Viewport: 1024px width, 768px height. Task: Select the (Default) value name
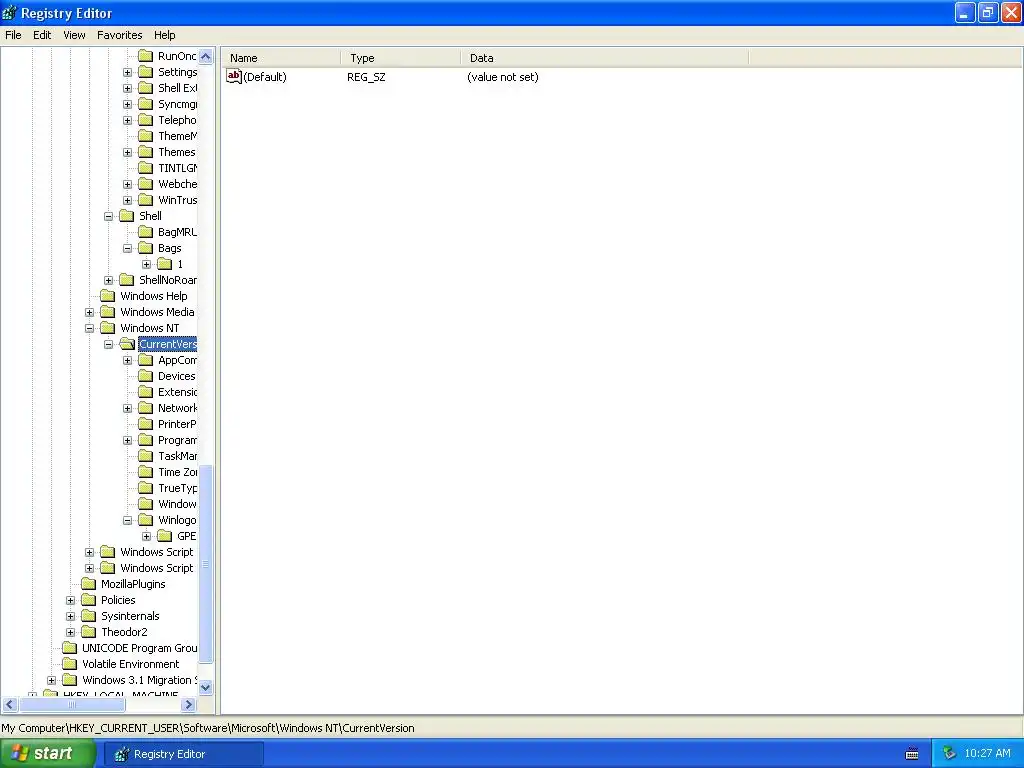tap(264, 77)
